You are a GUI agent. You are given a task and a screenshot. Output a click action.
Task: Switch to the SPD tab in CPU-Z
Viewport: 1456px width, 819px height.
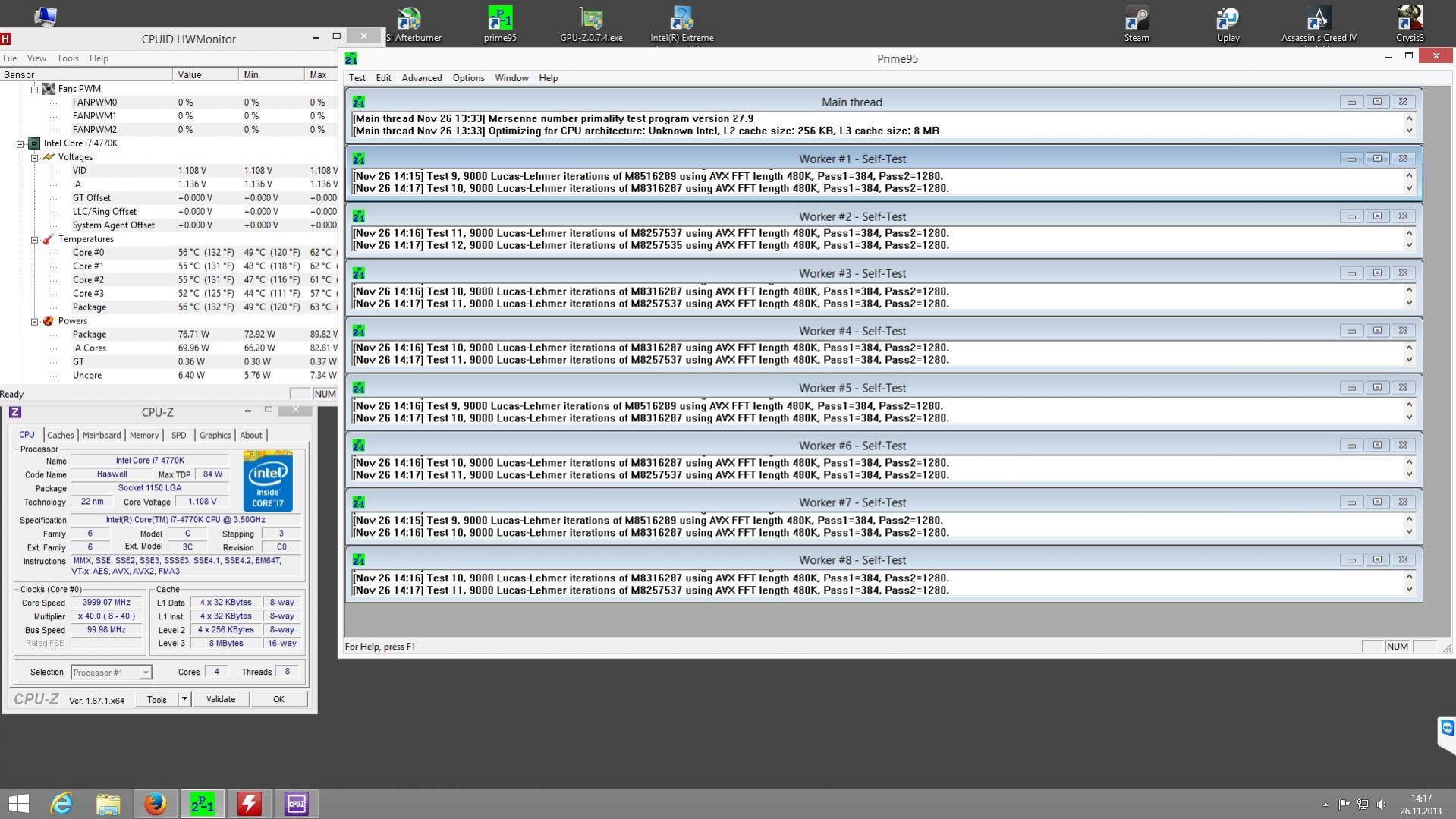point(178,435)
